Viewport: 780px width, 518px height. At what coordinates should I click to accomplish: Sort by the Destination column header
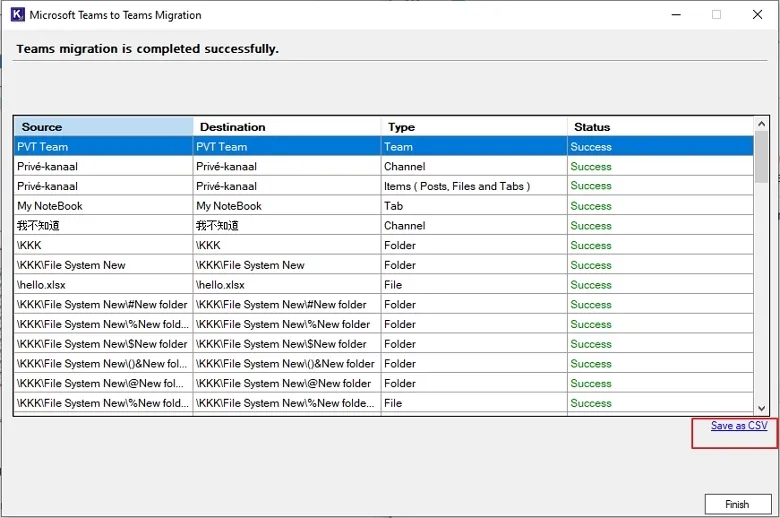tap(287, 127)
